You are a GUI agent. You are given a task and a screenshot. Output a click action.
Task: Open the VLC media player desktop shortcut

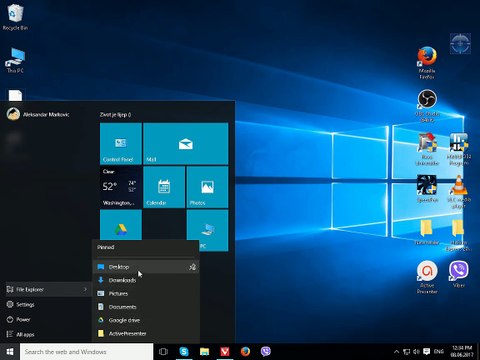tap(459, 191)
